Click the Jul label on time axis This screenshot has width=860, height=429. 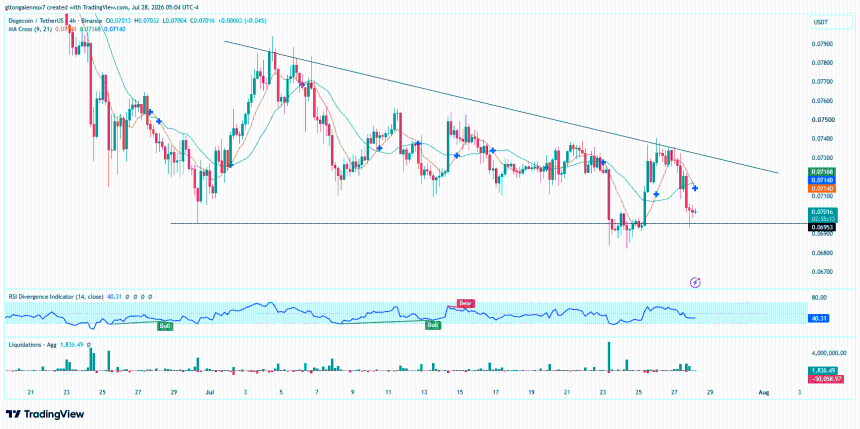click(x=208, y=393)
